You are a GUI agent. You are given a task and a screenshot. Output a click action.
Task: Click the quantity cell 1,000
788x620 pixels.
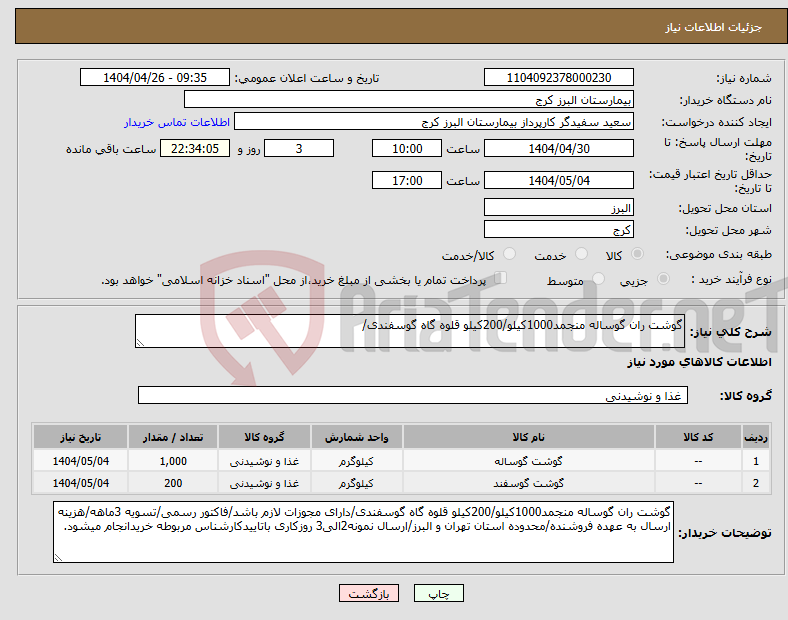point(173,461)
